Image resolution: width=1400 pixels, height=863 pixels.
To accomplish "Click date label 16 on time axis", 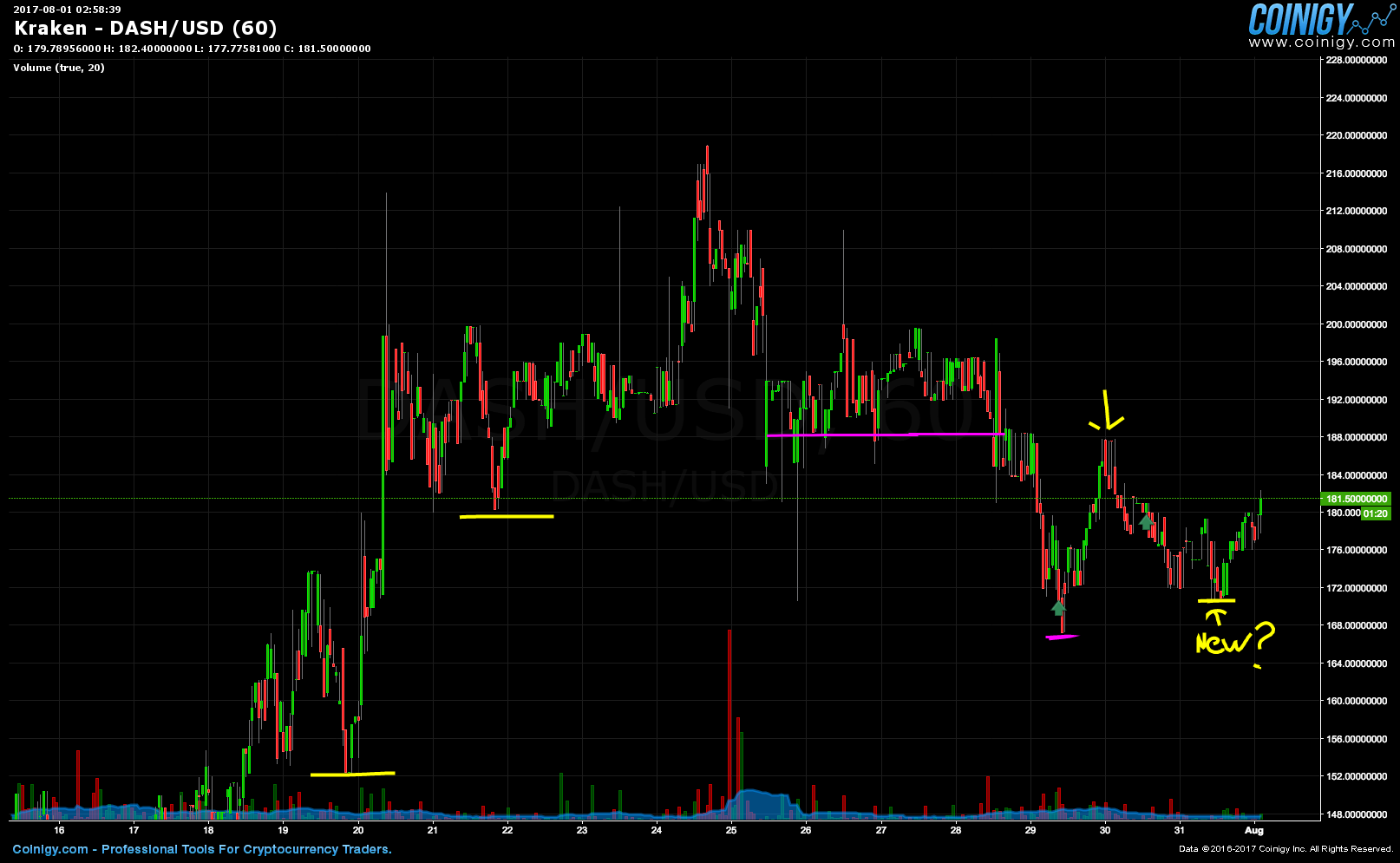I will point(59,830).
